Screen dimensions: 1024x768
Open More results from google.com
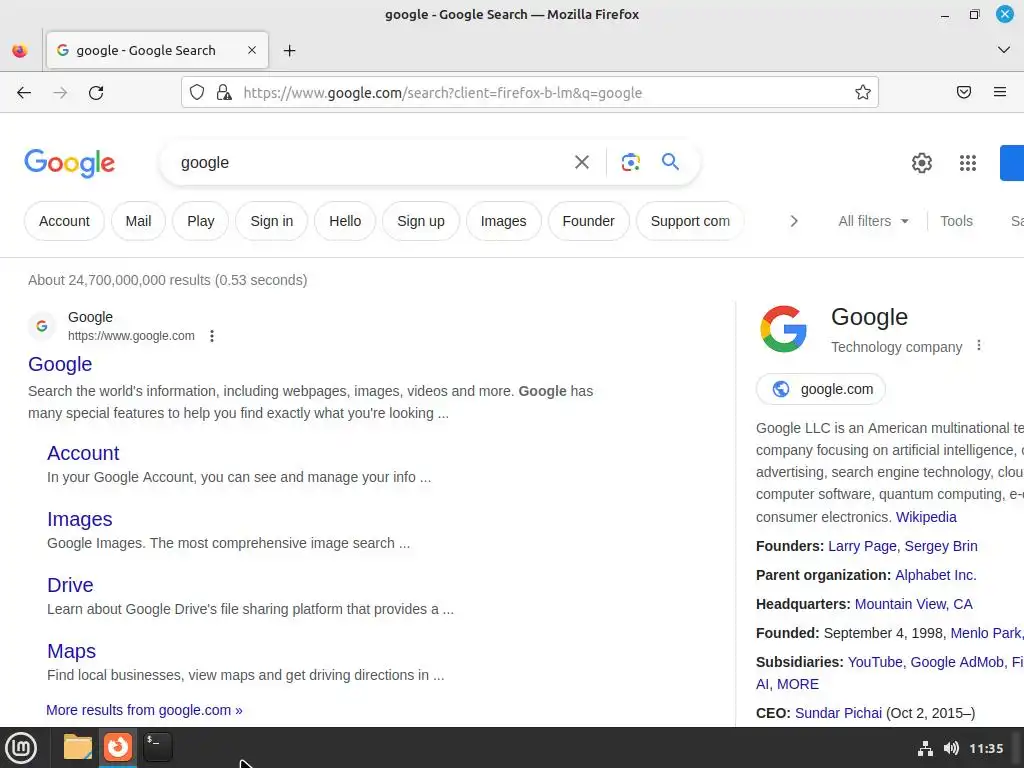click(144, 710)
